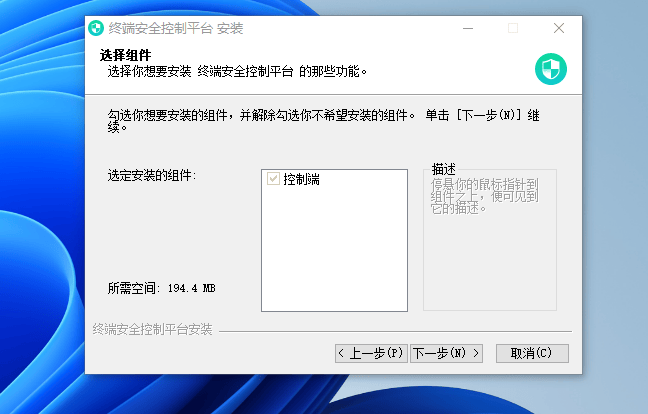Close the installer with the X button
The height and width of the screenshot is (414, 648).
click(557, 28)
